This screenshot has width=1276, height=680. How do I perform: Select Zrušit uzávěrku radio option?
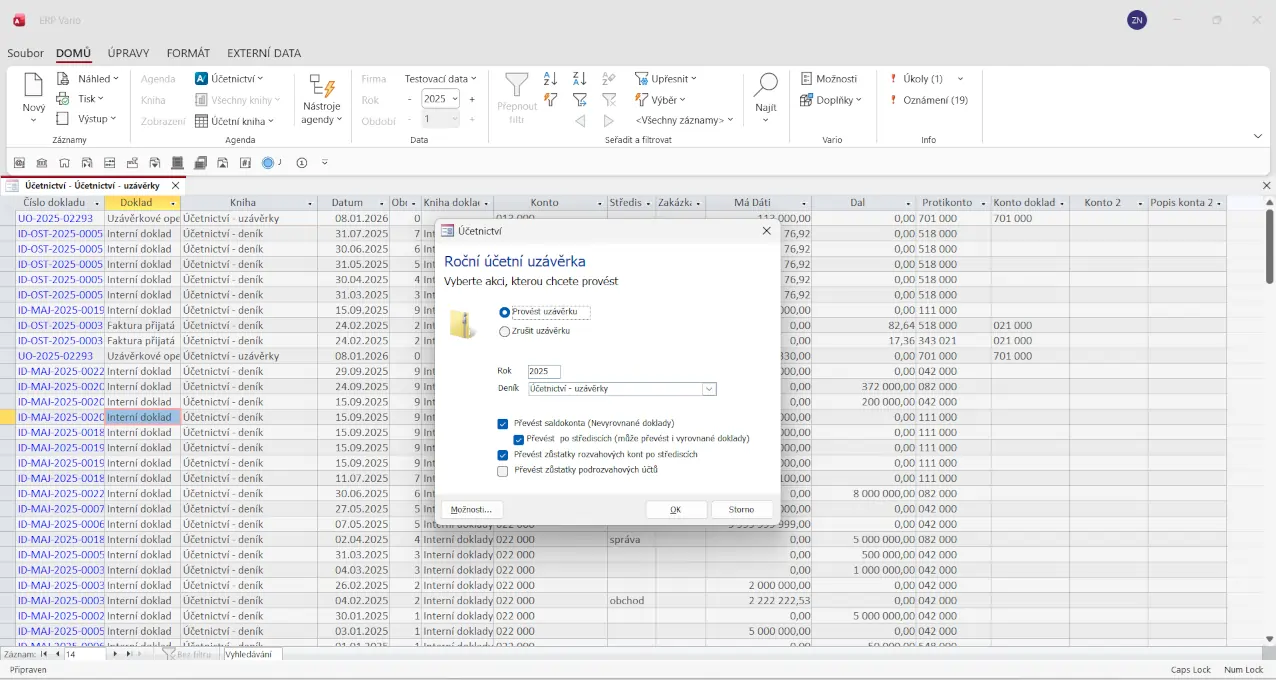(x=504, y=331)
